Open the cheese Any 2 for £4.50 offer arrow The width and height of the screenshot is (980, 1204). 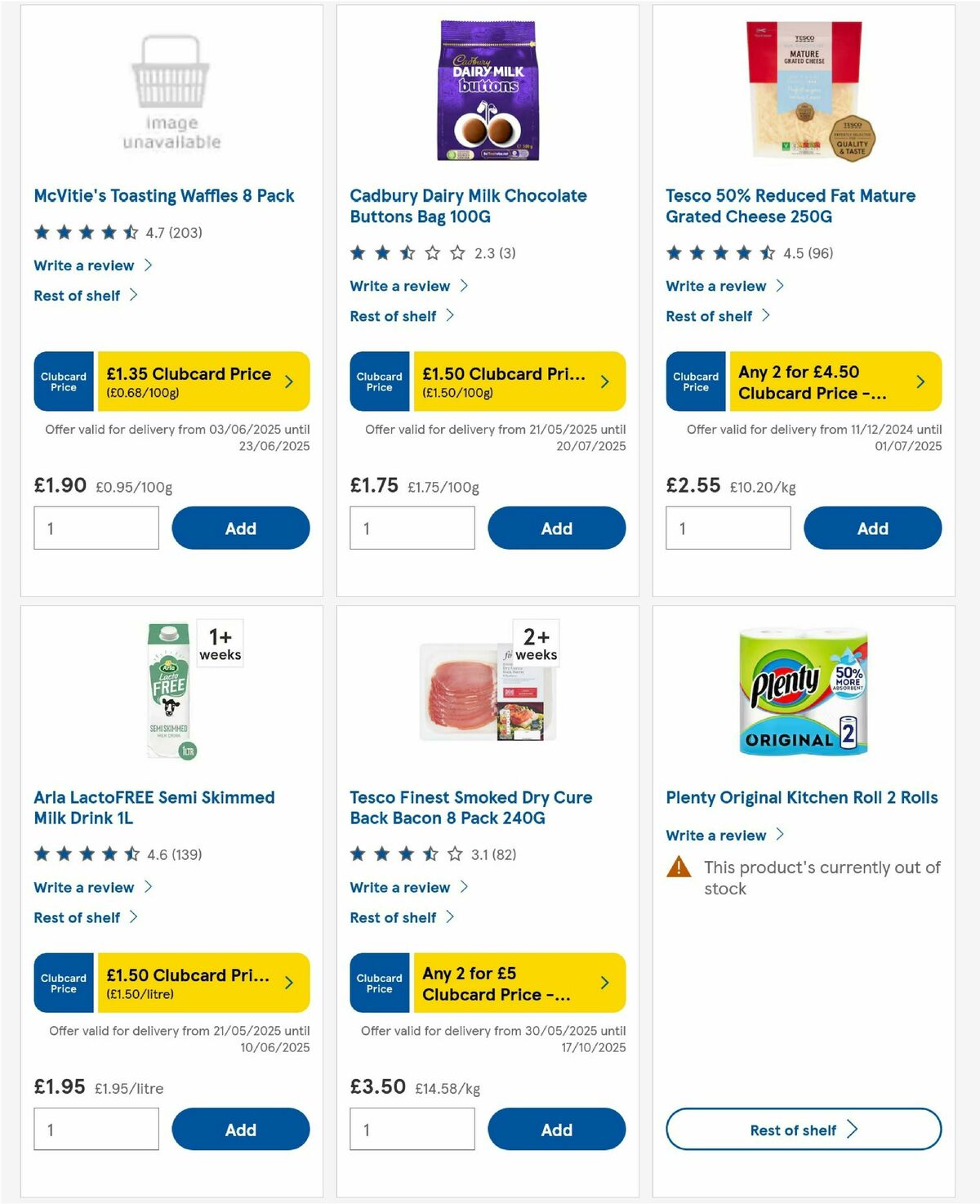tap(920, 381)
